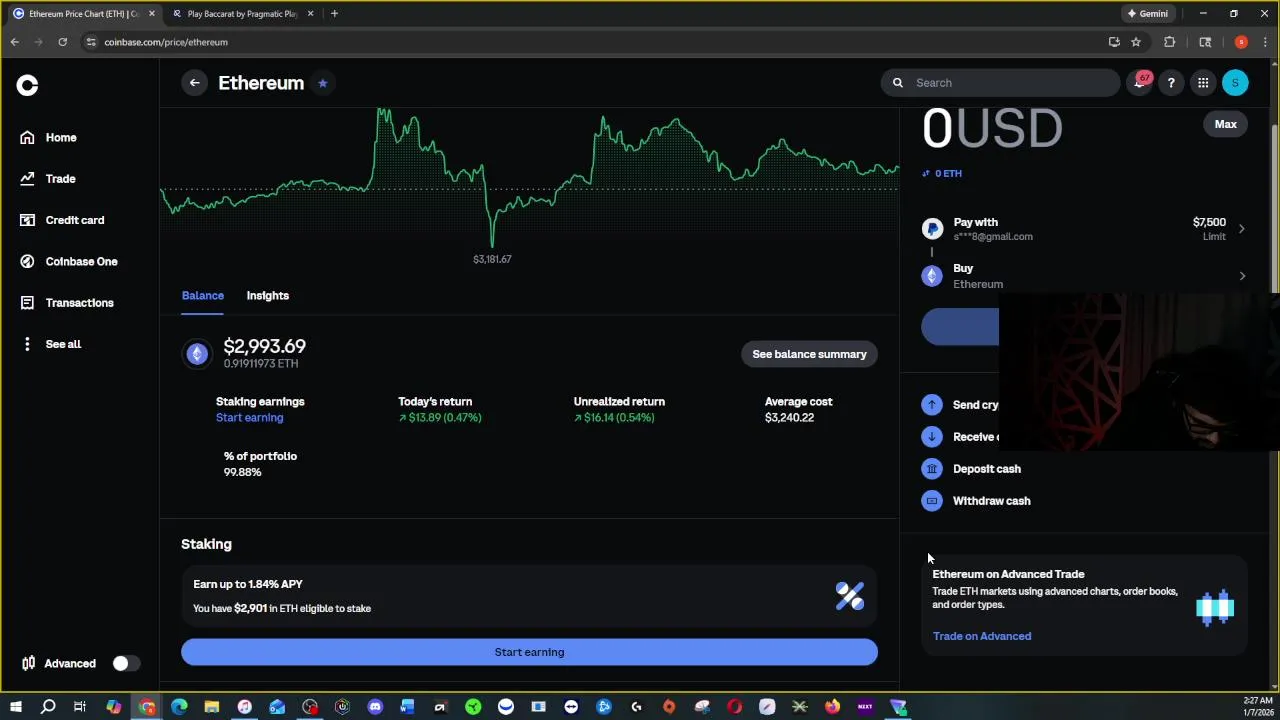Click the $3,181.67 chart low label
The image size is (1280, 720).
pos(492,259)
